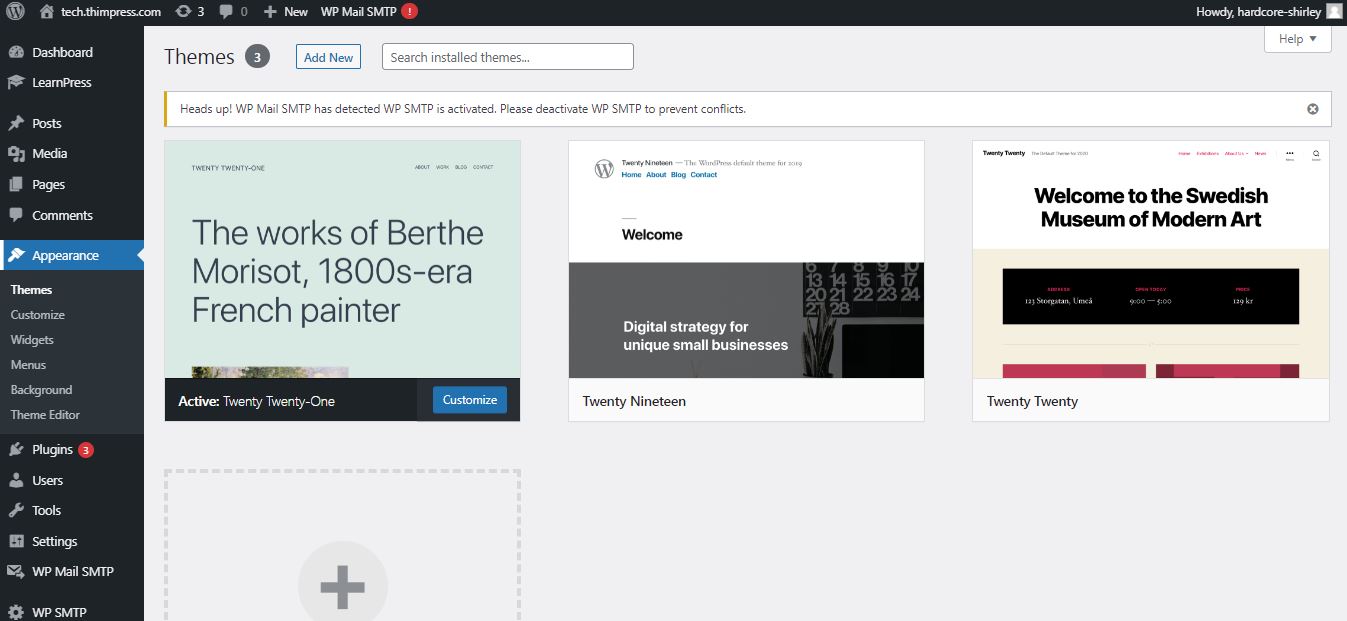Open the comments bubble icon in admin bar
The height and width of the screenshot is (621, 1347).
click(226, 12)
